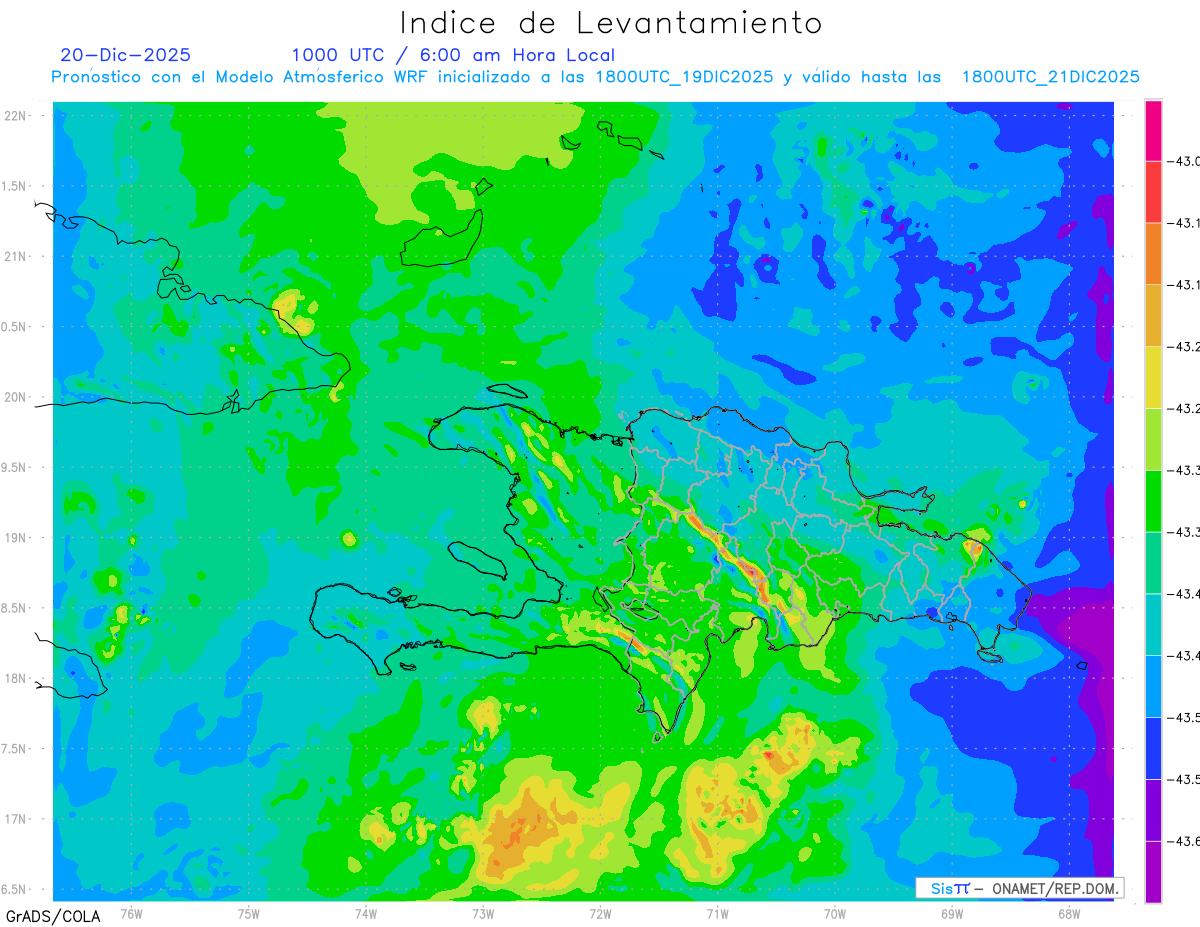Click the "19N" latitude label
Screen dimensions: 1200x927
15,538
